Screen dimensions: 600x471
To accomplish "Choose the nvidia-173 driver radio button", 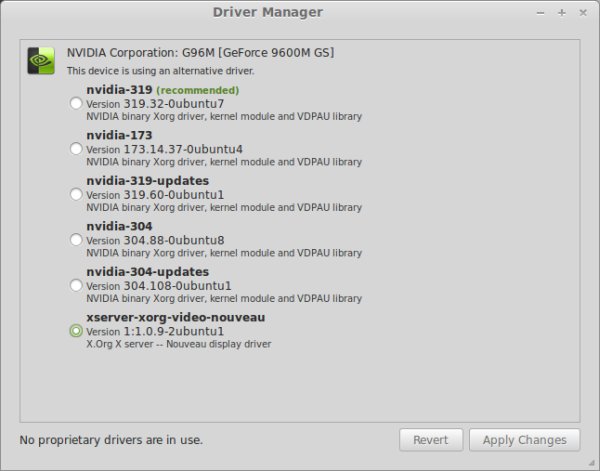I will tap(76, 149).
